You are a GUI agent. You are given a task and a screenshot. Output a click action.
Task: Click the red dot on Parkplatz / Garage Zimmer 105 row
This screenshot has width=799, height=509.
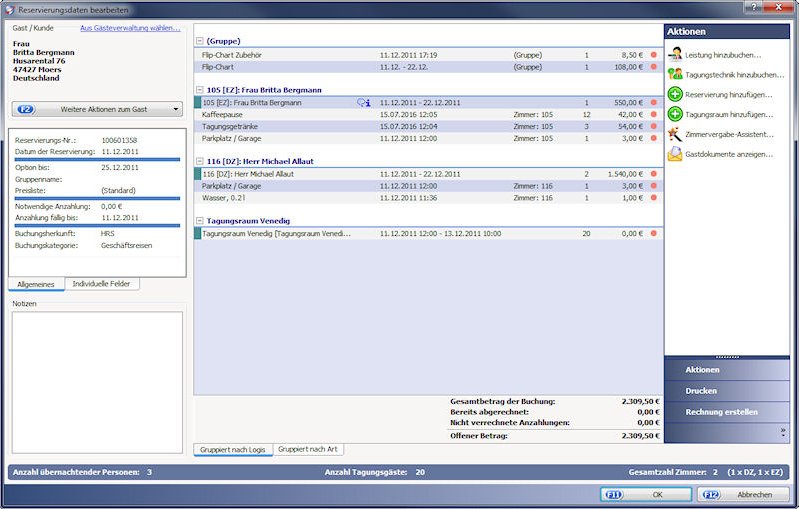point(654,138)
